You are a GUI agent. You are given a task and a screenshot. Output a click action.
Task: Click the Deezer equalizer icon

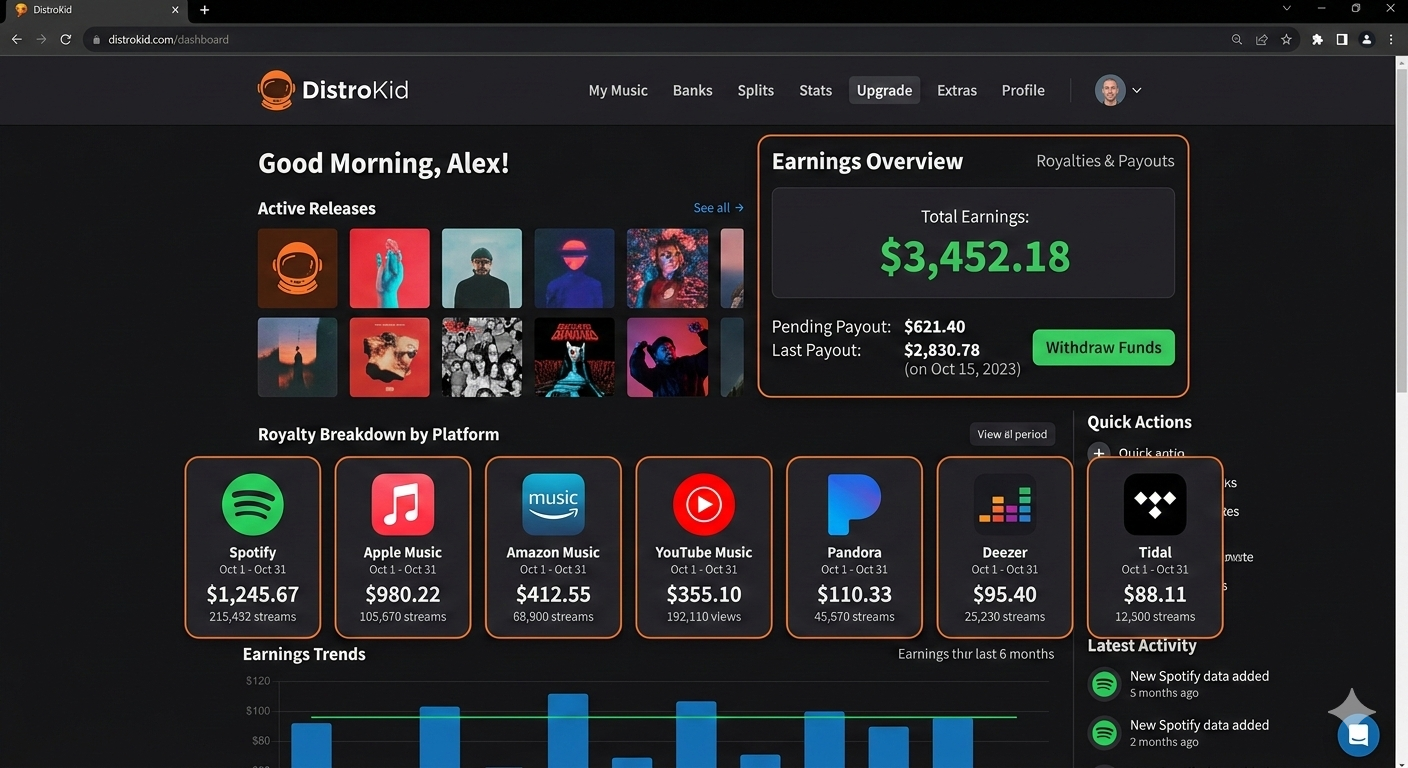[x=1004, y=505]
